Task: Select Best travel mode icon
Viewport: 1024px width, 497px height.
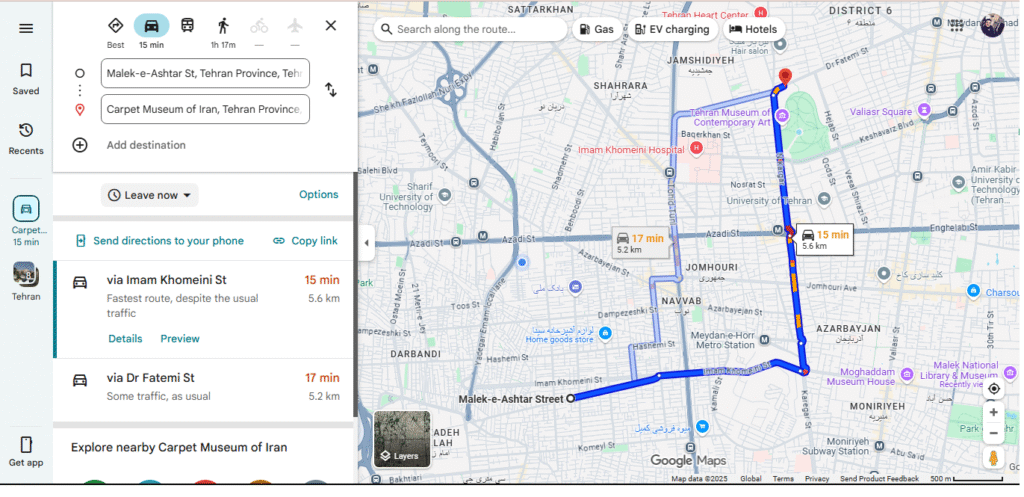Action: [116, 26]
